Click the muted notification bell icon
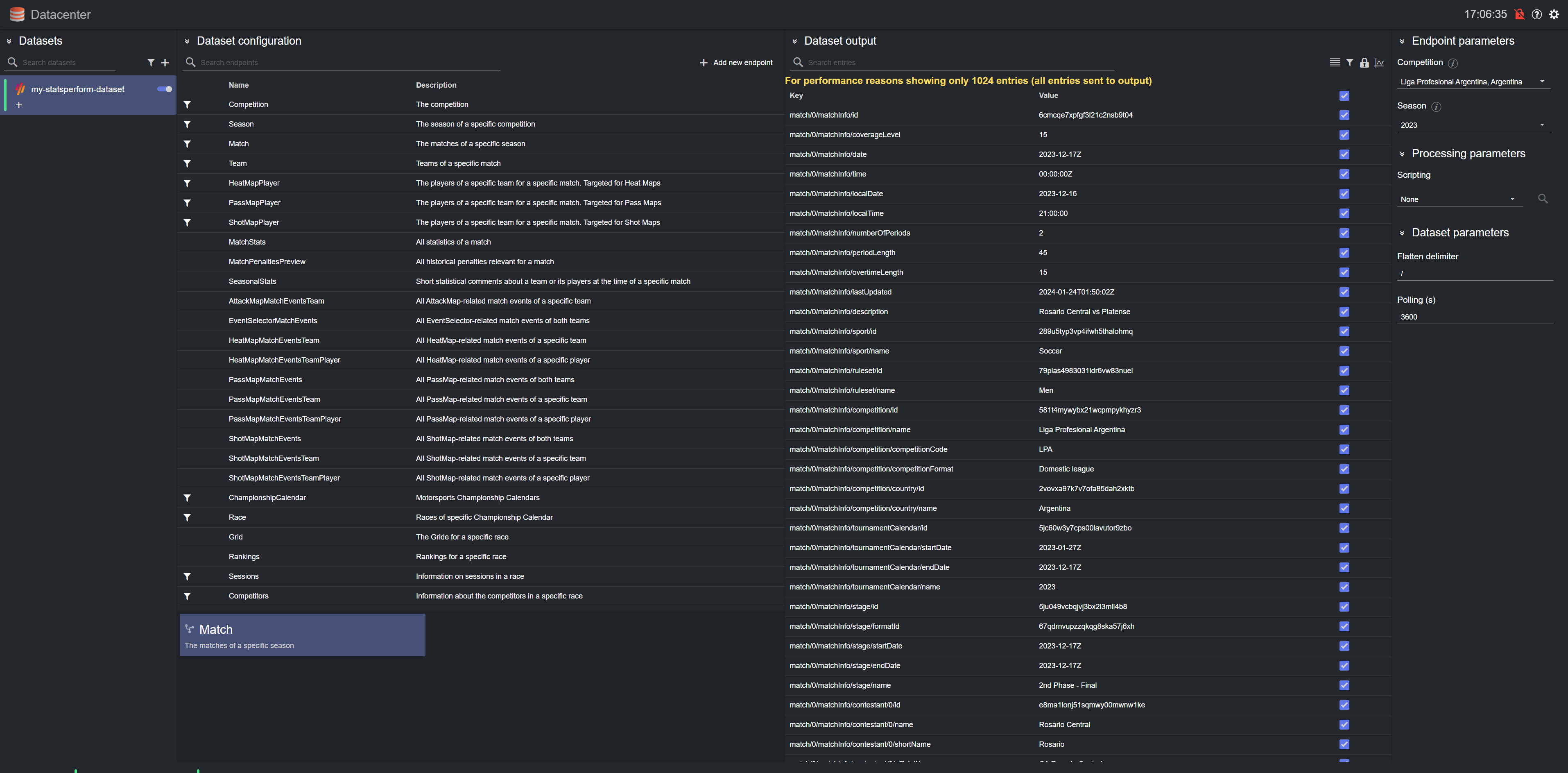 pyautogui.click(x=1519, y=15)
